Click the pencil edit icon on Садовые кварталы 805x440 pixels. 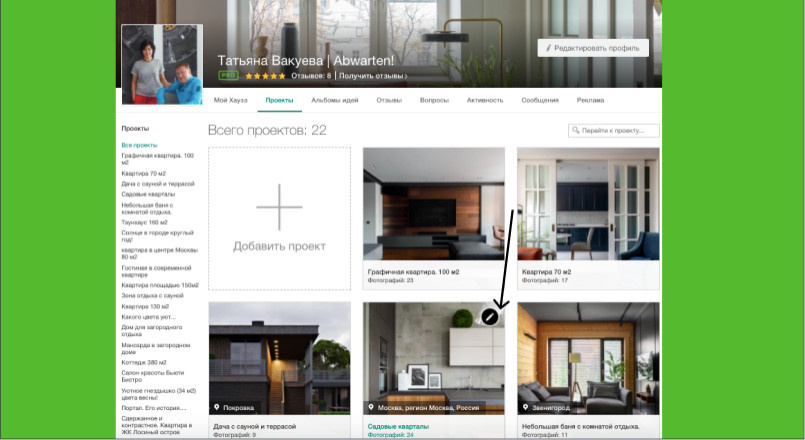(489, 317)
